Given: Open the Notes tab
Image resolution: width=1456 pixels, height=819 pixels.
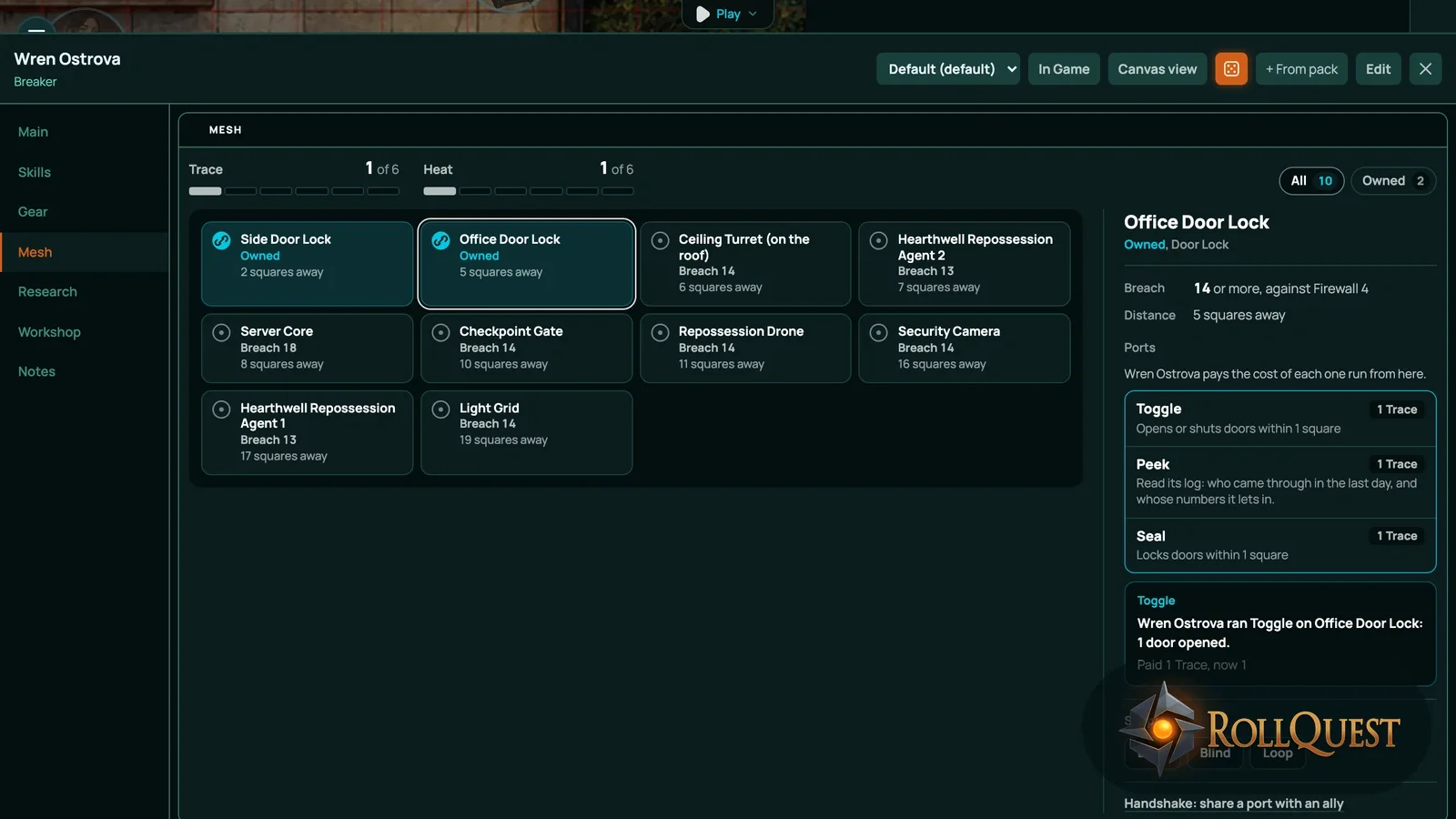Looking at the screenshot, I should point(84,371).
